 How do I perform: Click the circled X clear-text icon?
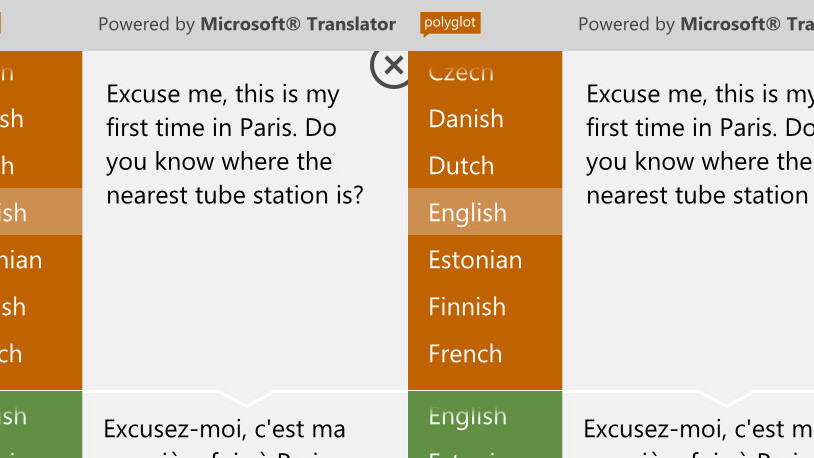(392, 66)
